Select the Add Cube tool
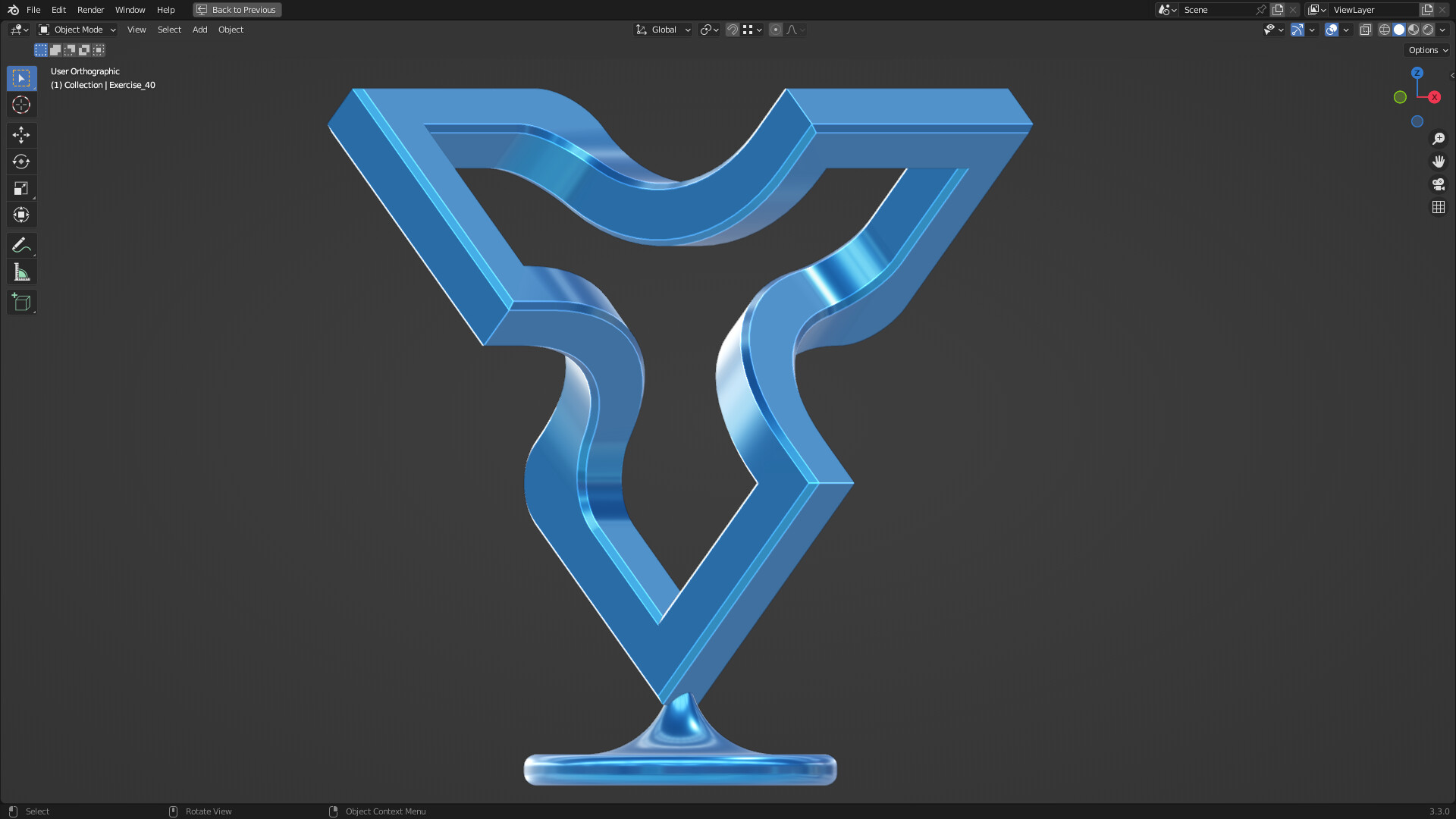The height and width of the screenshot is (819, 1456). pos(21,302)
